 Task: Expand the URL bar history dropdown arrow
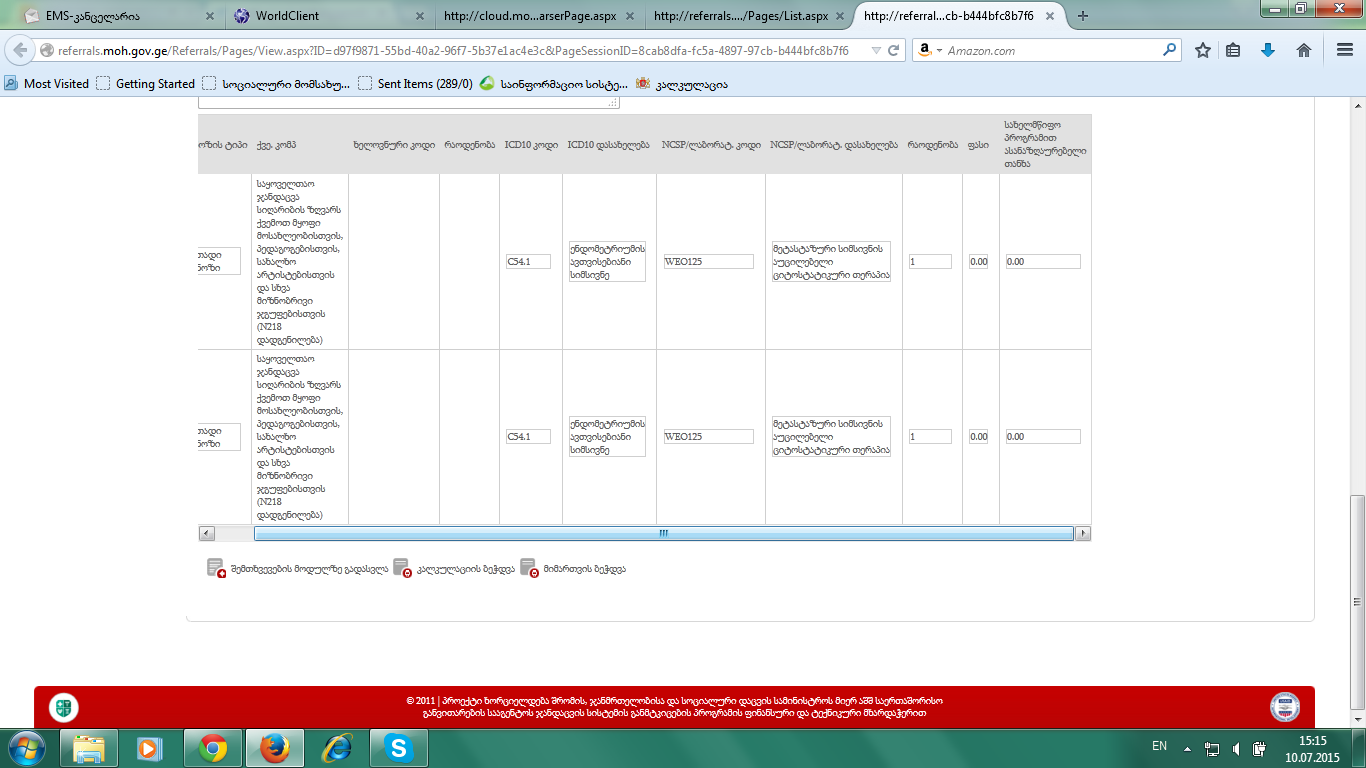coord(876,50)
